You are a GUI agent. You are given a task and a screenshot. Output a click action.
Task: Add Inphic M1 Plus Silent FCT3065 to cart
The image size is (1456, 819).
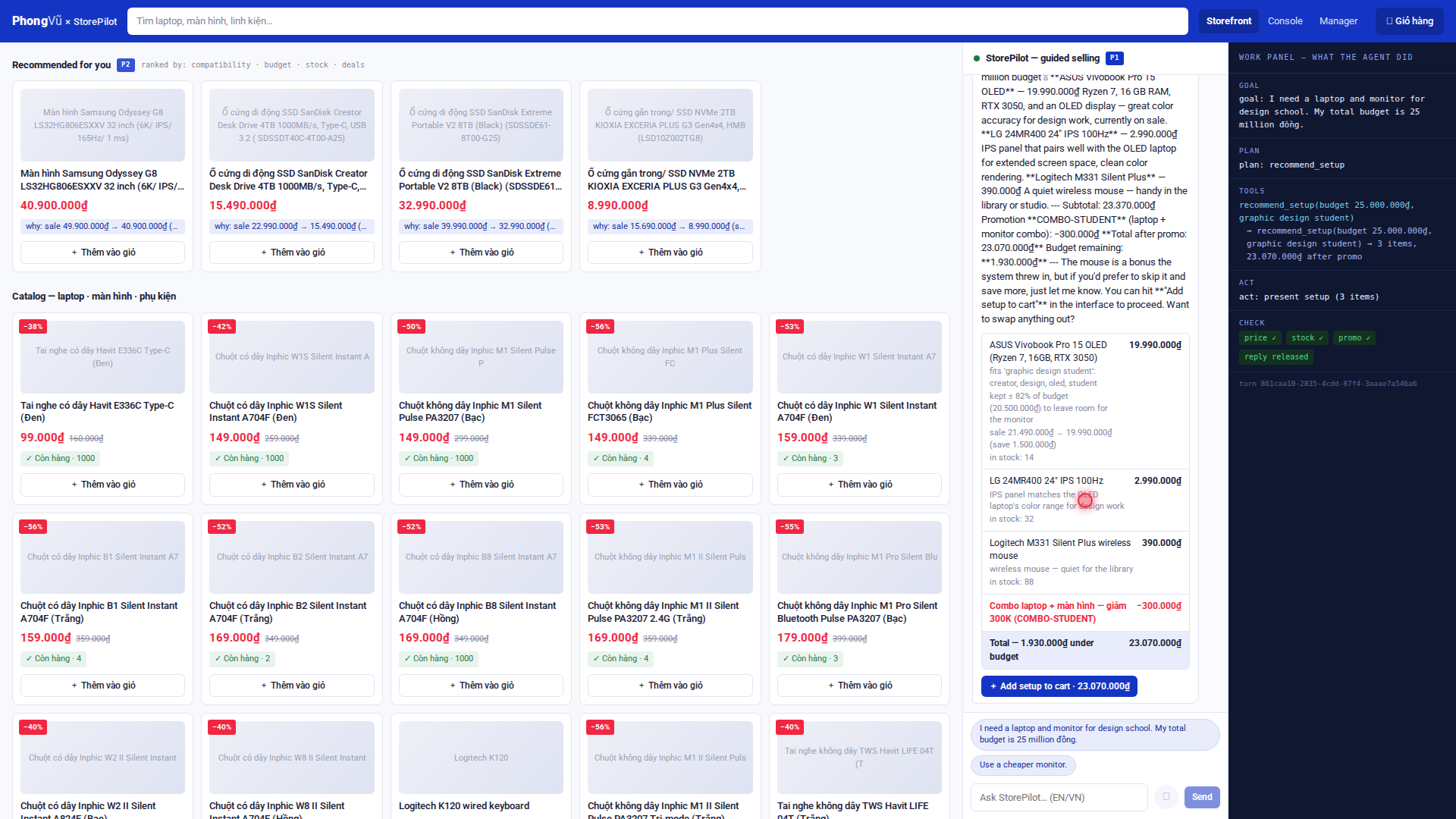point(670,485)
